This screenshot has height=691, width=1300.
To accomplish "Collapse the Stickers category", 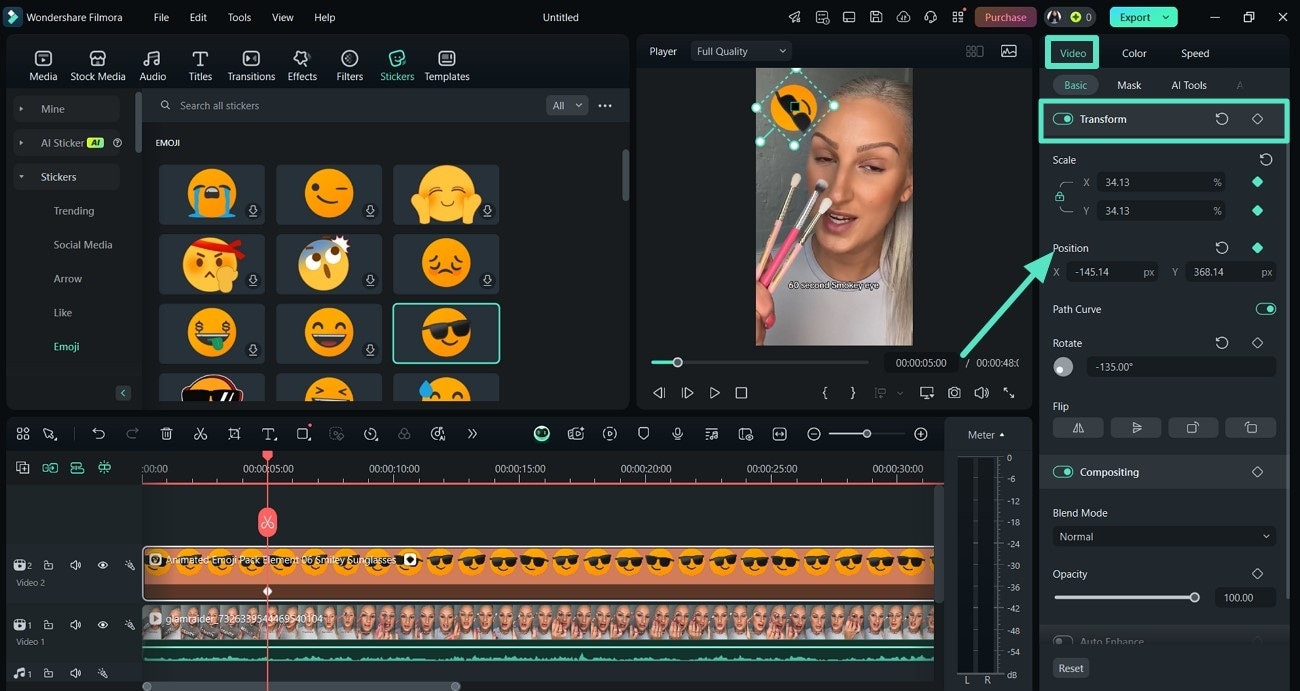I will point(21,177).
